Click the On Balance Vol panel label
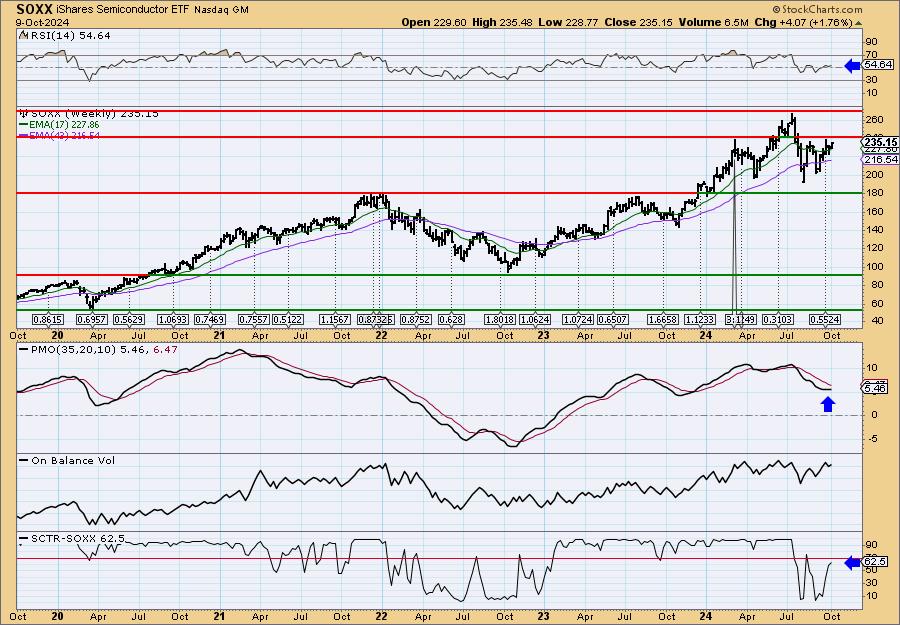Viewport: 900px width, 625px height. tap(73, 460)
